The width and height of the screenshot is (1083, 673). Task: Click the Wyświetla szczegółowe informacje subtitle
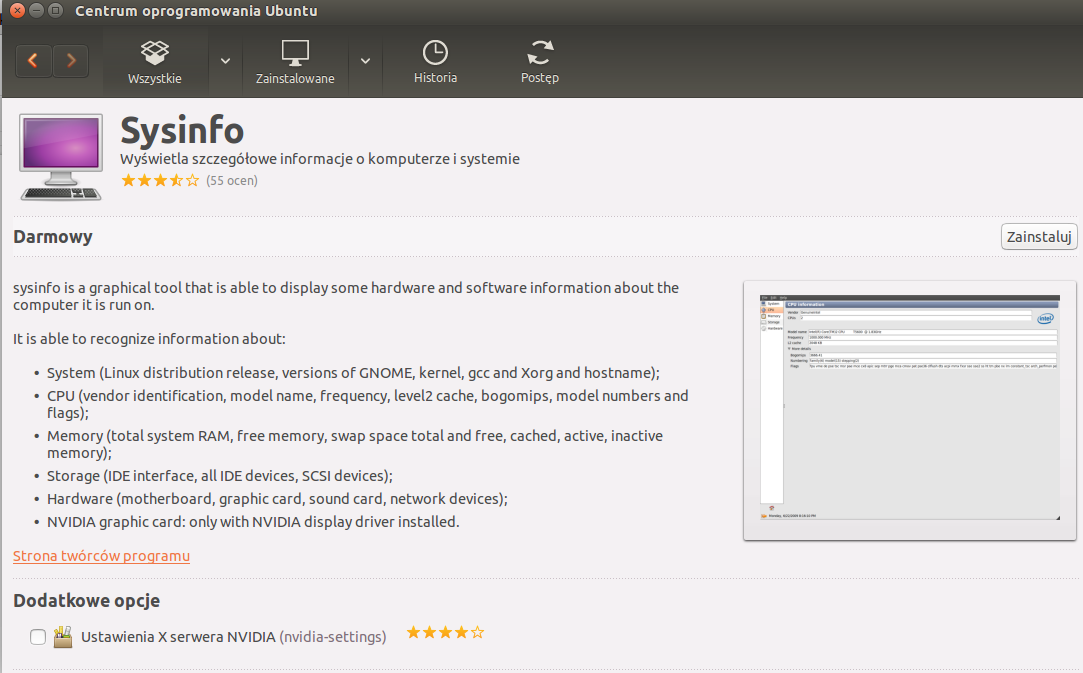tap(320, 159)
